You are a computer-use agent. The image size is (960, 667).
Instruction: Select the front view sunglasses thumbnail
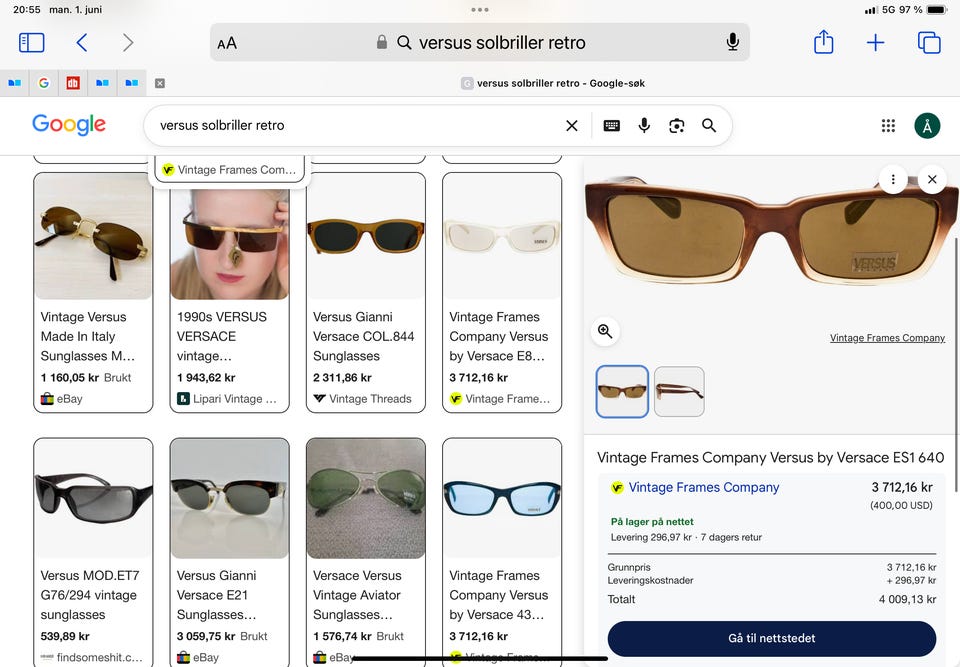click(622, 391)
